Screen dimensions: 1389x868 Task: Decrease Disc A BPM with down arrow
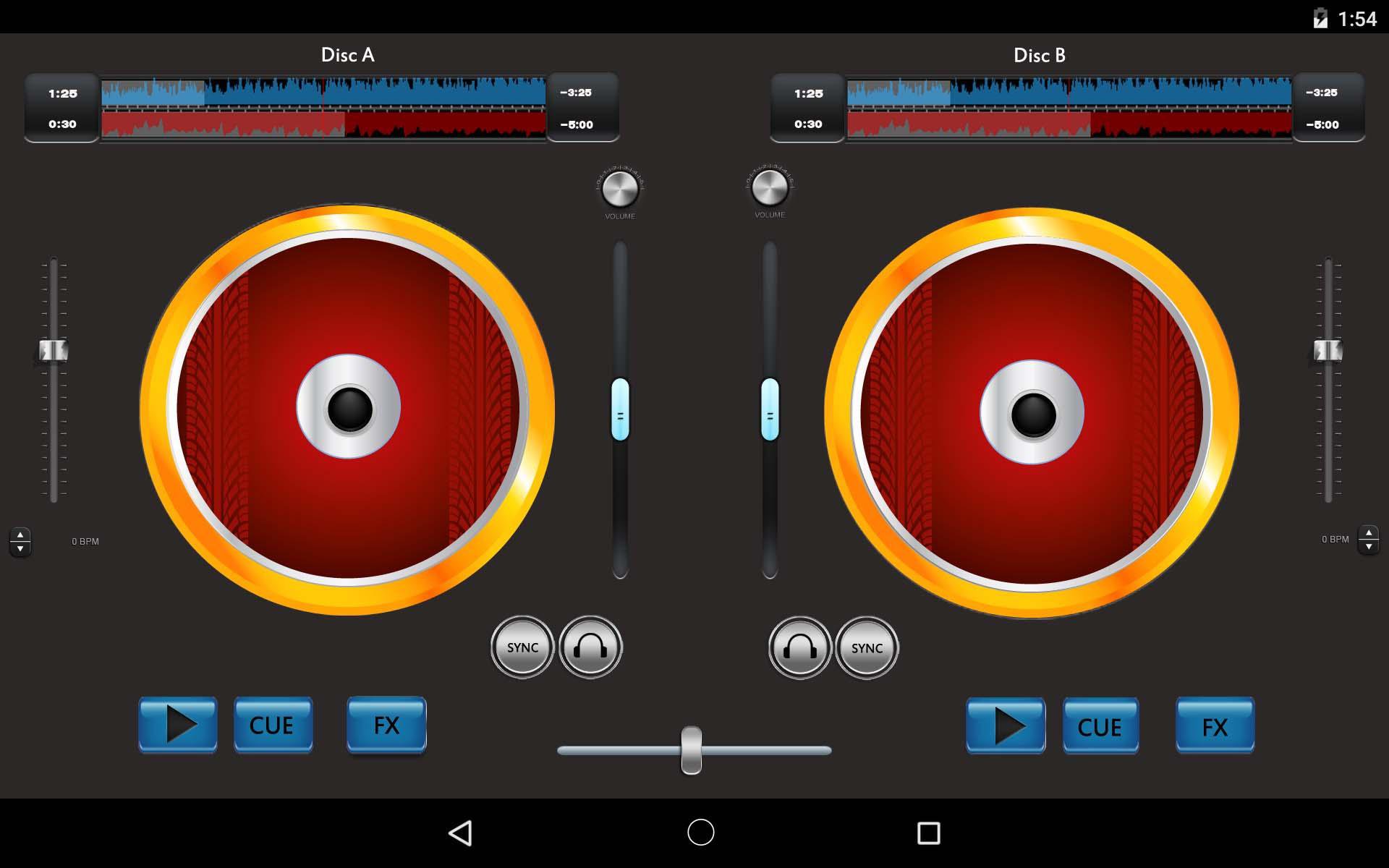coord(20,548)
